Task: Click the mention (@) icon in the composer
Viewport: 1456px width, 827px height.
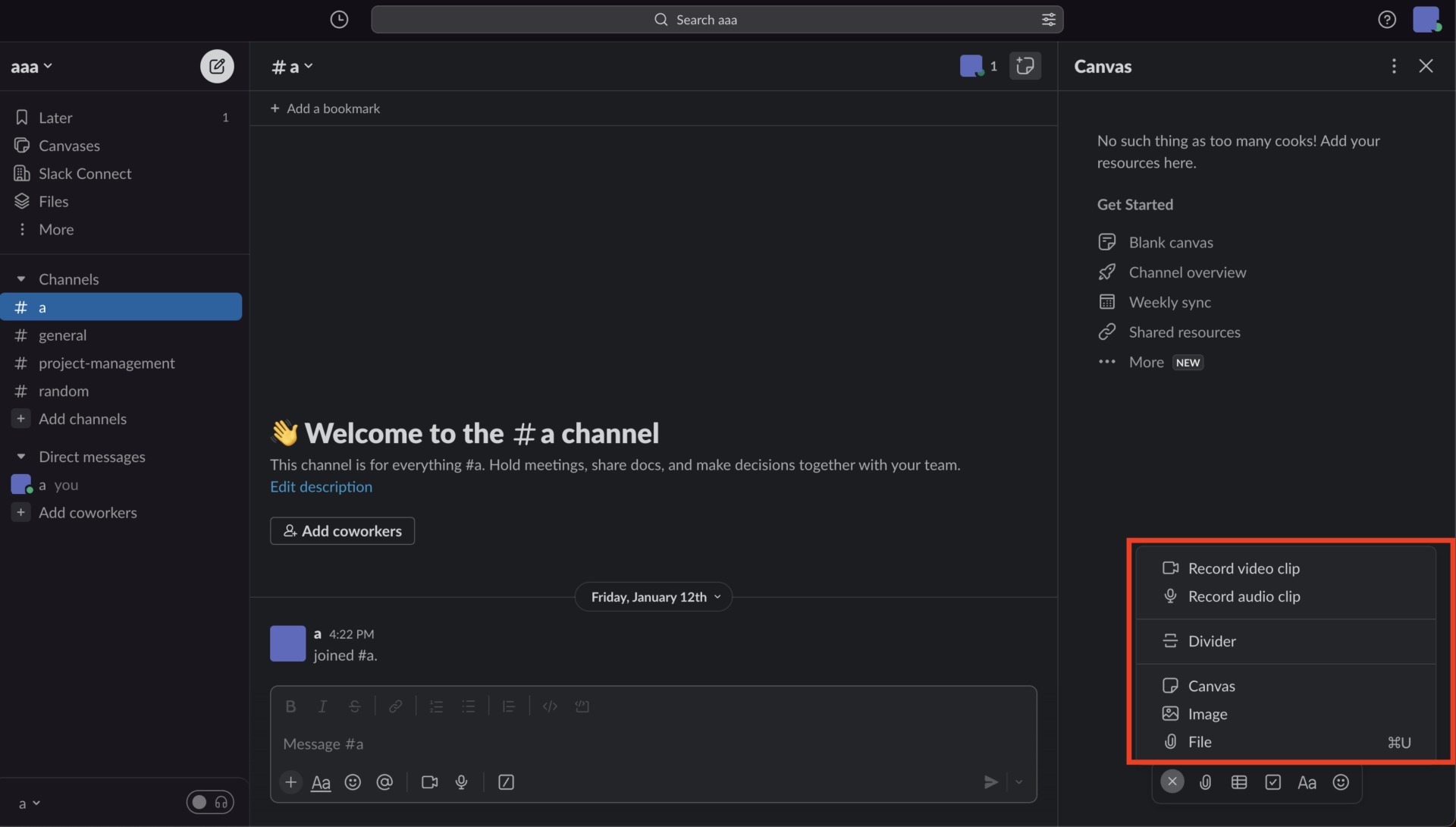Action: click(385, 782)
